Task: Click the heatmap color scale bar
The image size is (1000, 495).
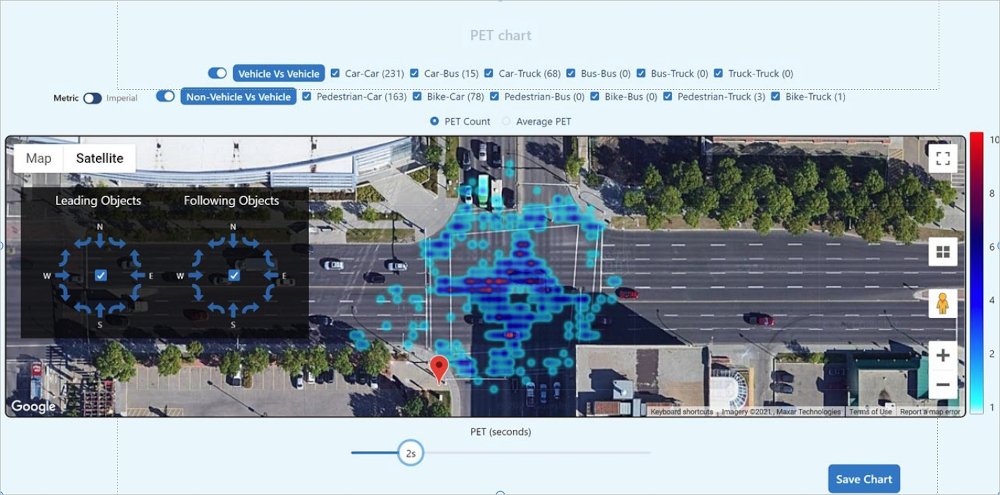Action: point(976,273)
